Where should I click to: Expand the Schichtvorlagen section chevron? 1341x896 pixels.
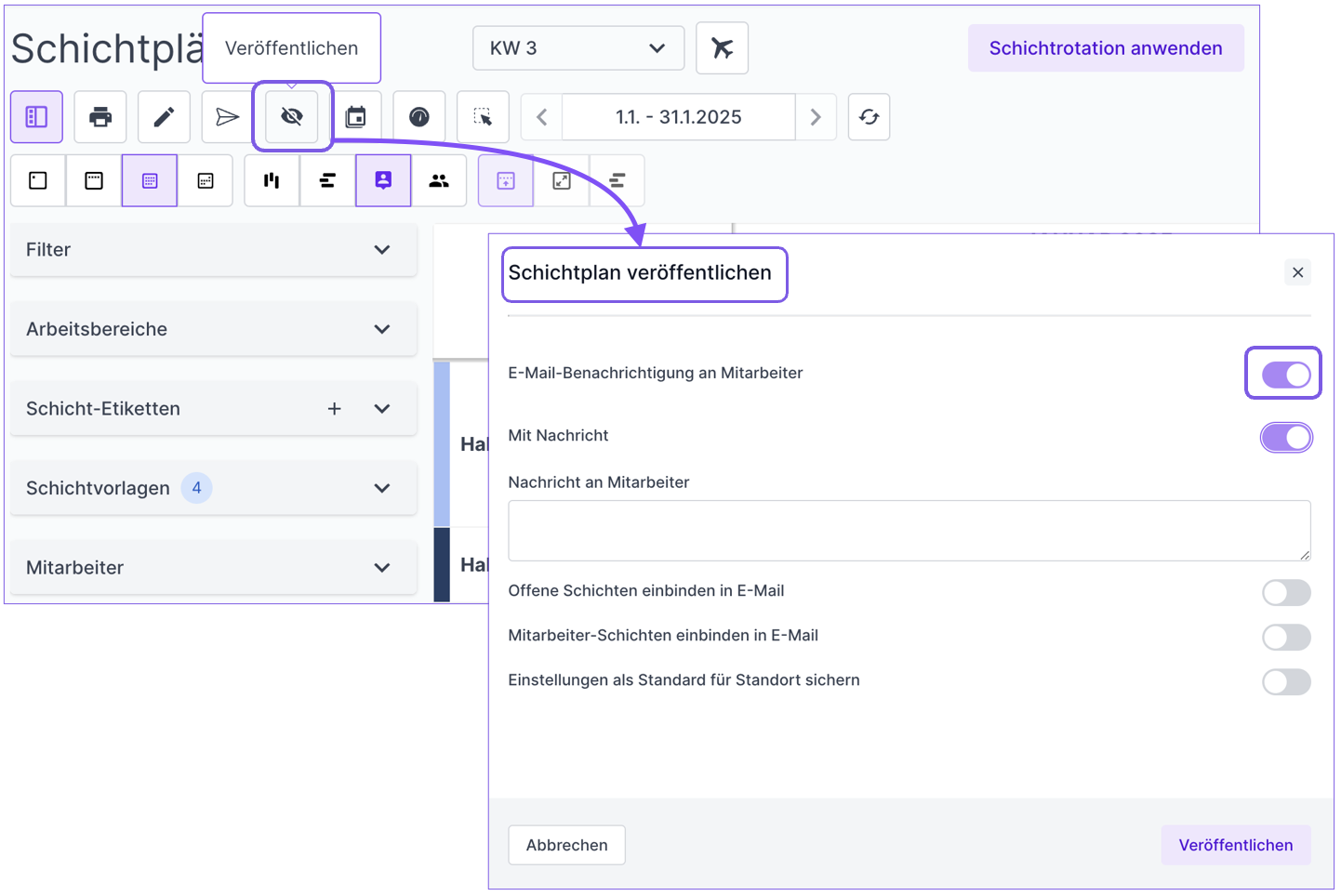(382, 488)
